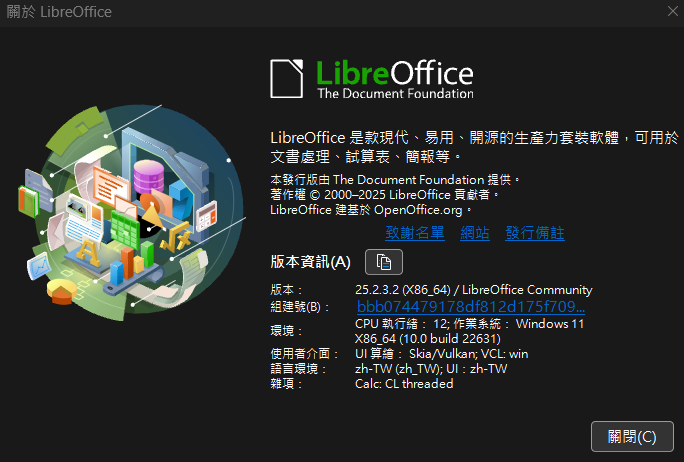Dismiss the window using the title-bar X
Viewport: 684px width, 462px height.
[x=673, y=11]
